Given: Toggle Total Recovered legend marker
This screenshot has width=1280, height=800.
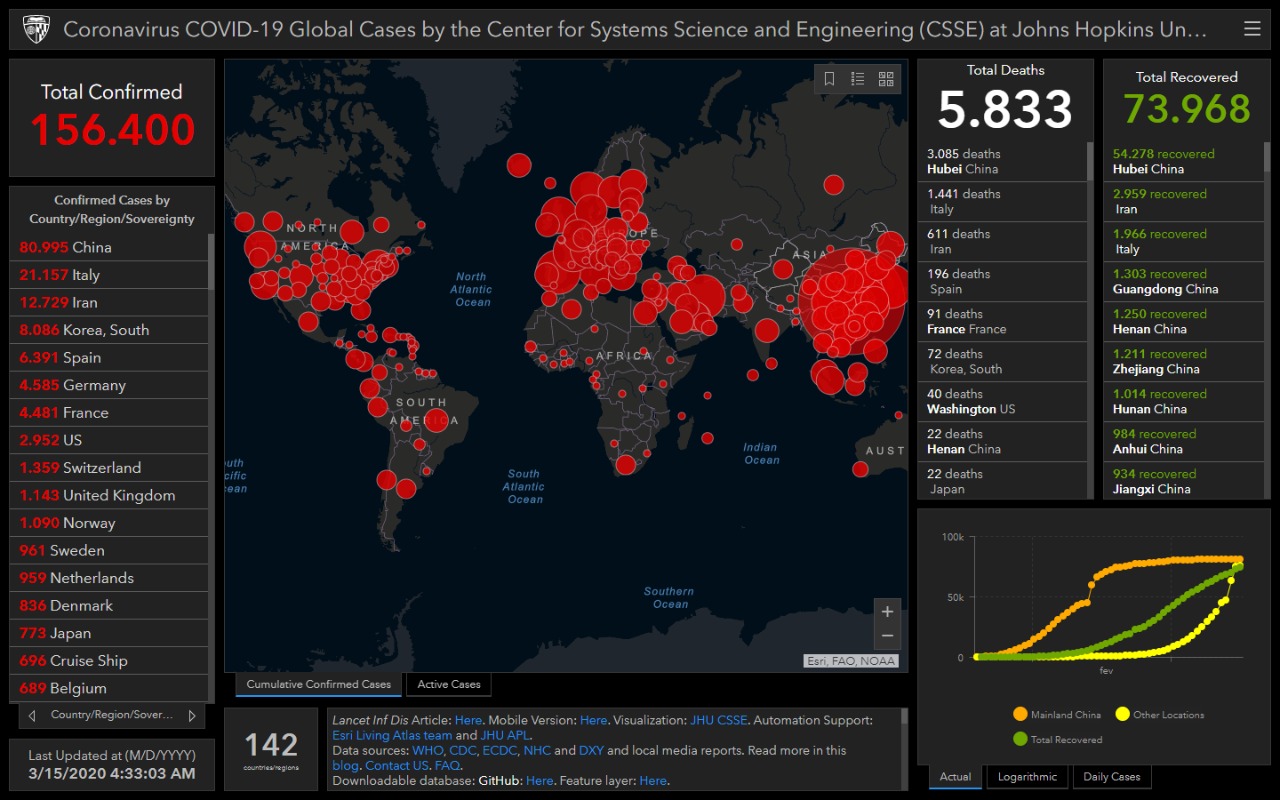Looking at the screenshot, I should tap(1020, 739).
